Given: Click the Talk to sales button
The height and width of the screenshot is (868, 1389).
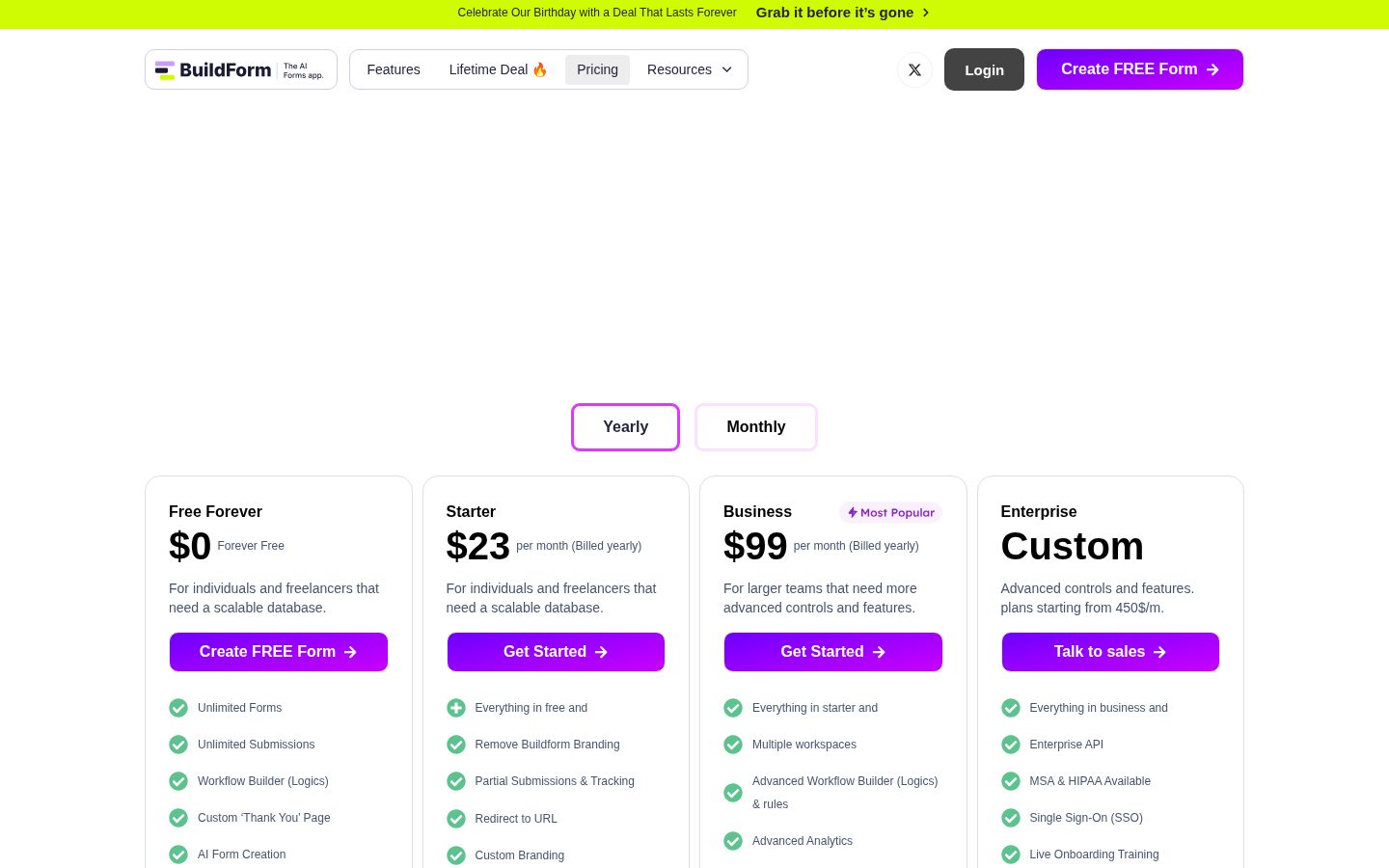Looking at the screenshot, I should tap(1110, 652).
